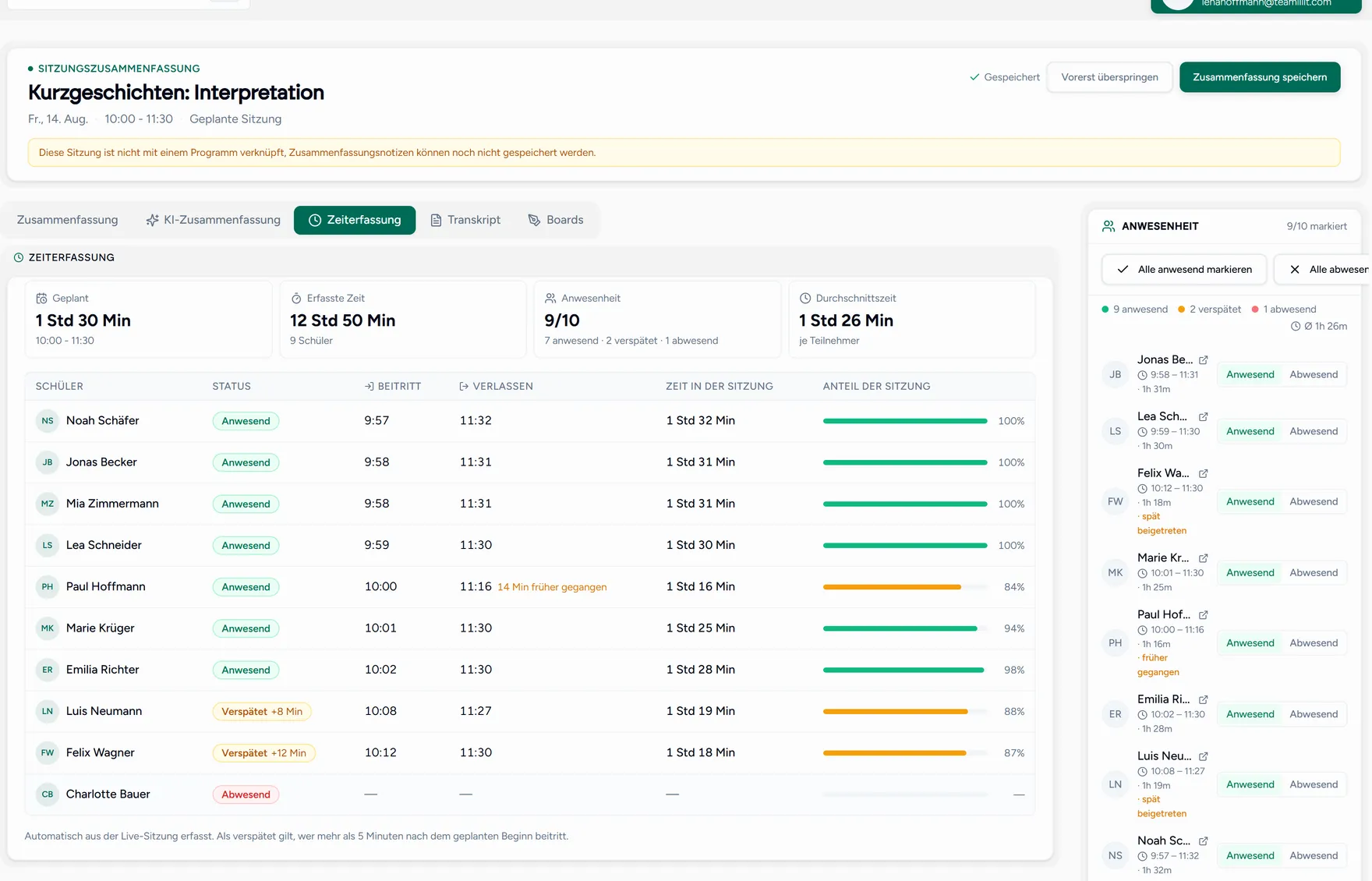The width and height of the screenshot is (1372, 881).
Task: Click the Geplant calendar icon
Action: tap(42, 299)
